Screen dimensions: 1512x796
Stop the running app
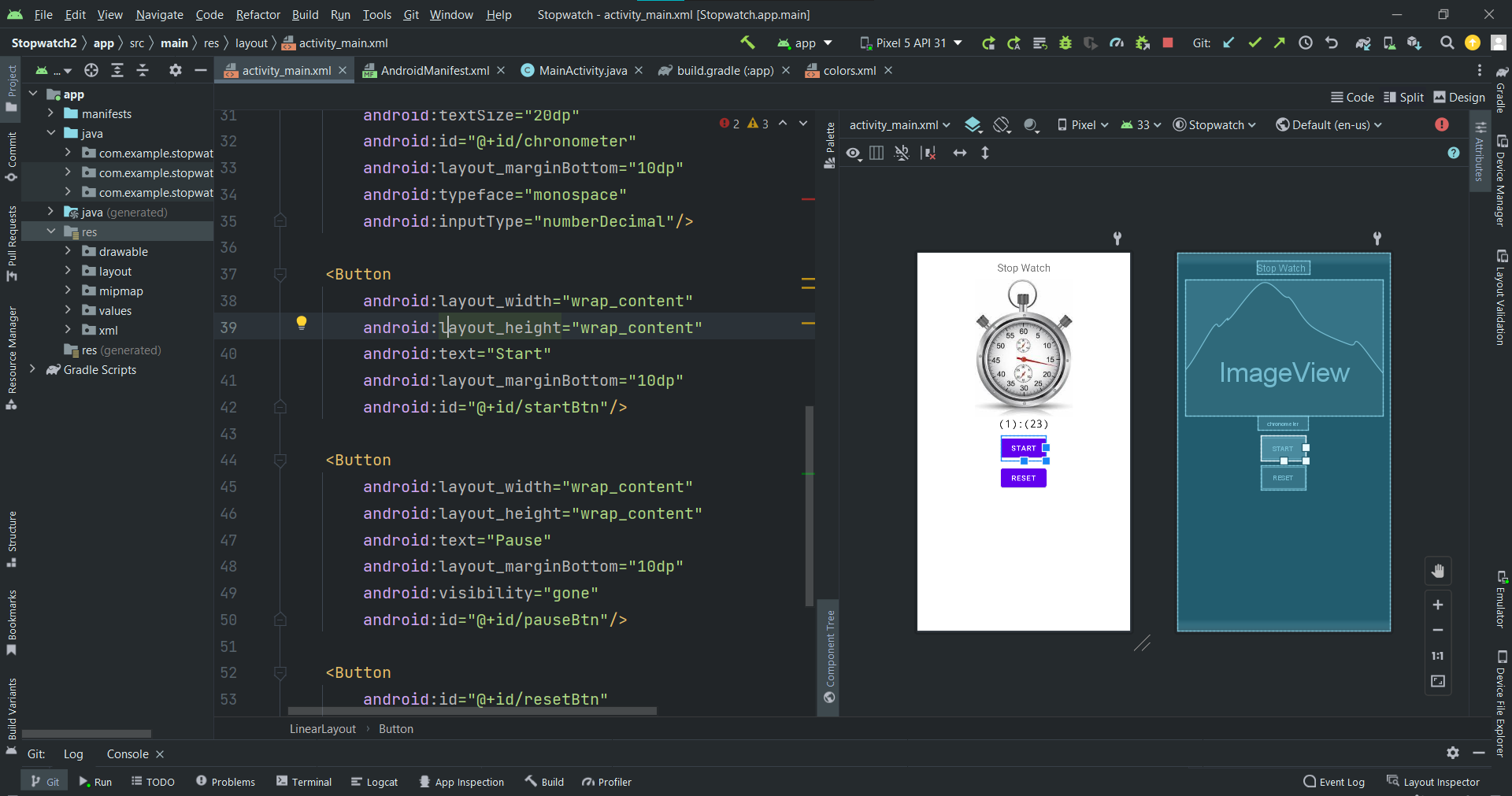click(x=1169, y=43)
